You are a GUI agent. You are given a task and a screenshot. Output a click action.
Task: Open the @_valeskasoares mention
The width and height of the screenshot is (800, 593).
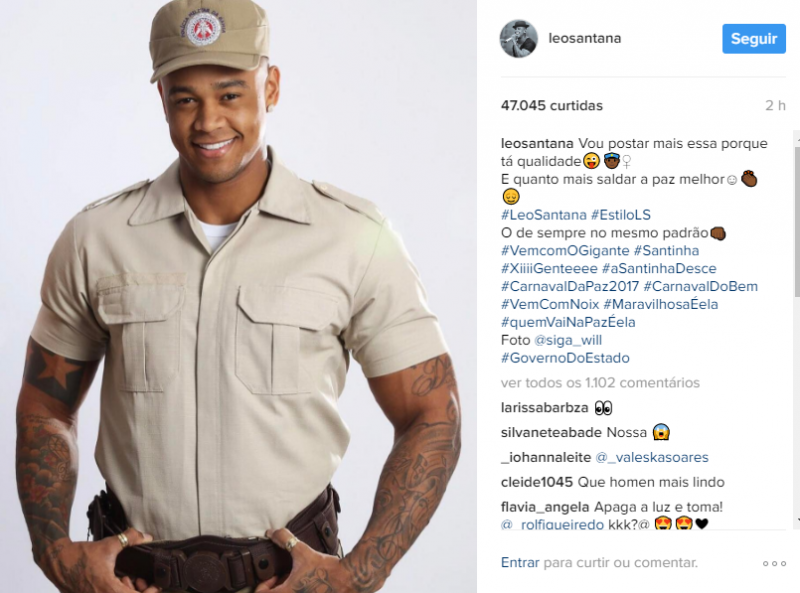click(x=652, y=457)
